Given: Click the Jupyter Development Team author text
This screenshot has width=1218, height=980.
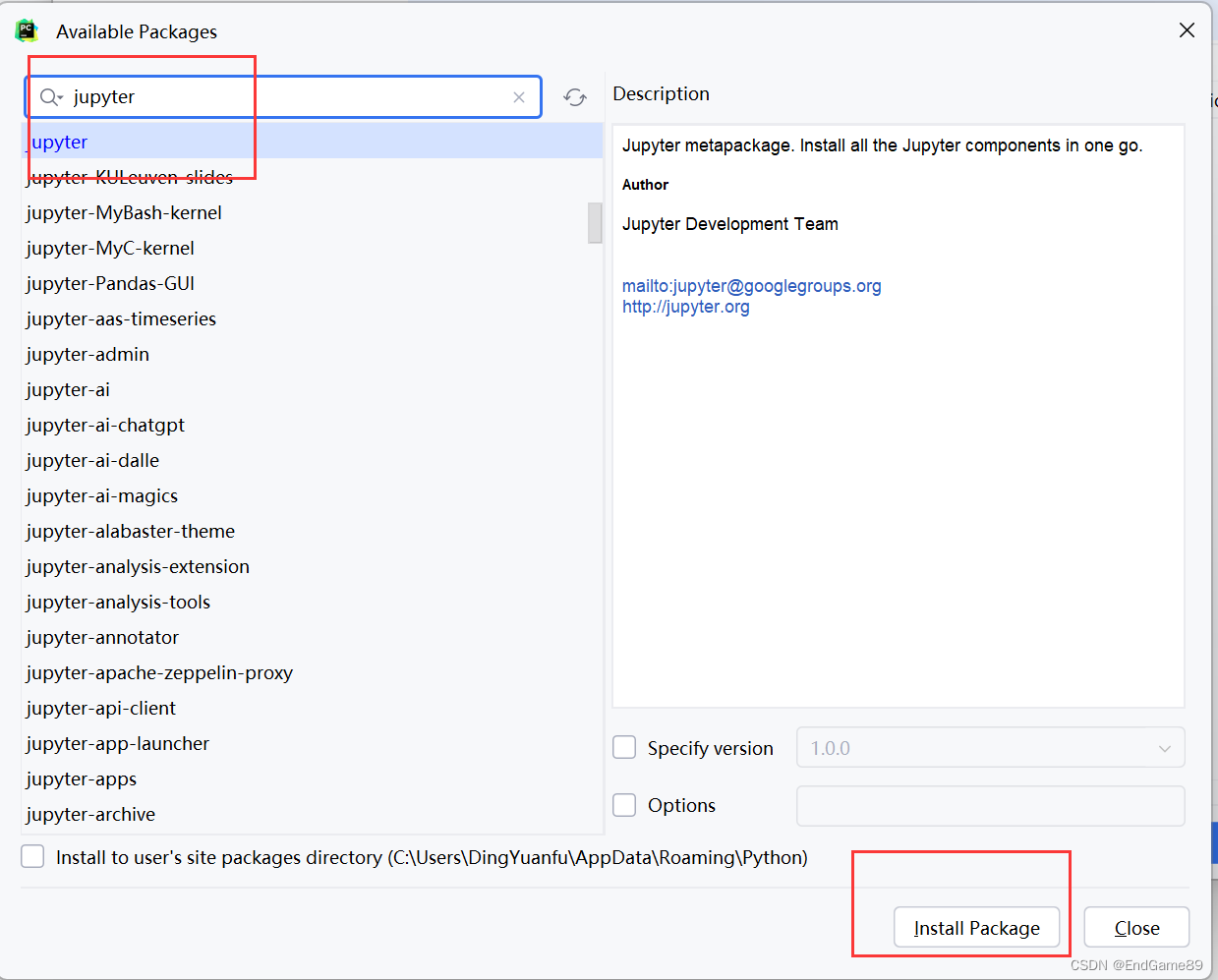Looking at the screenshot, I should [730, 224].
